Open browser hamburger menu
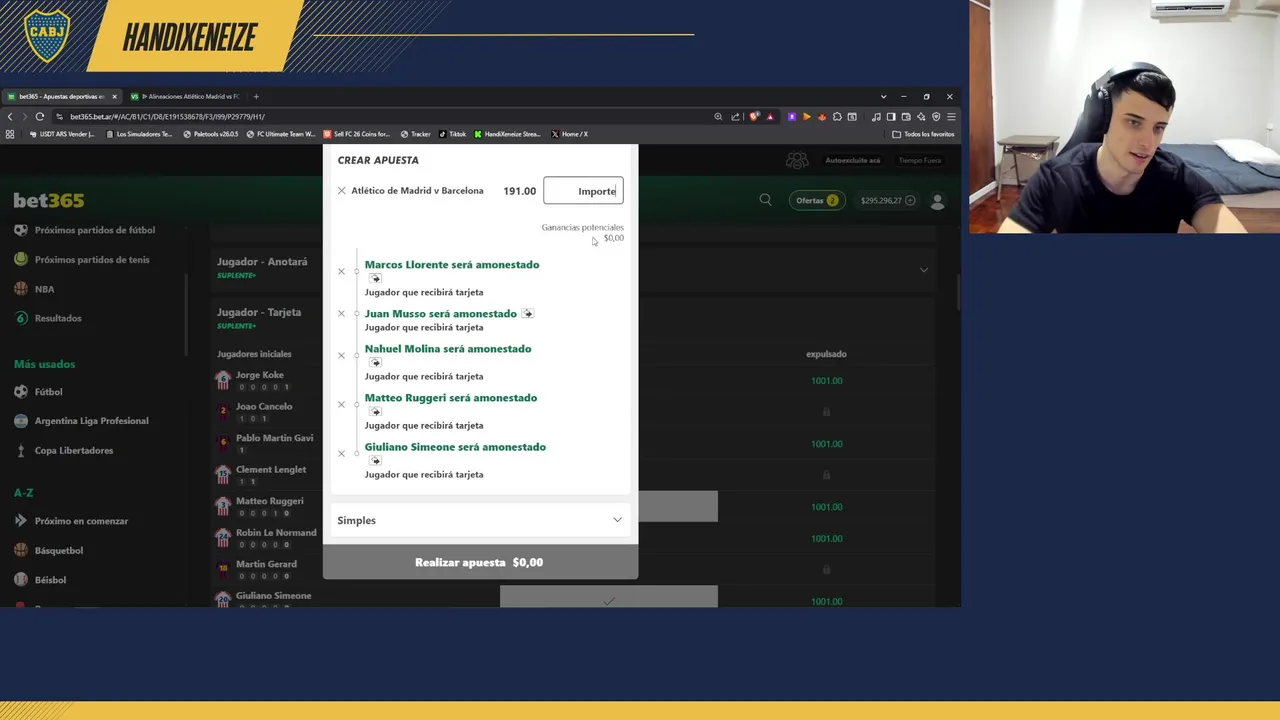 click(x=951, y=117)
